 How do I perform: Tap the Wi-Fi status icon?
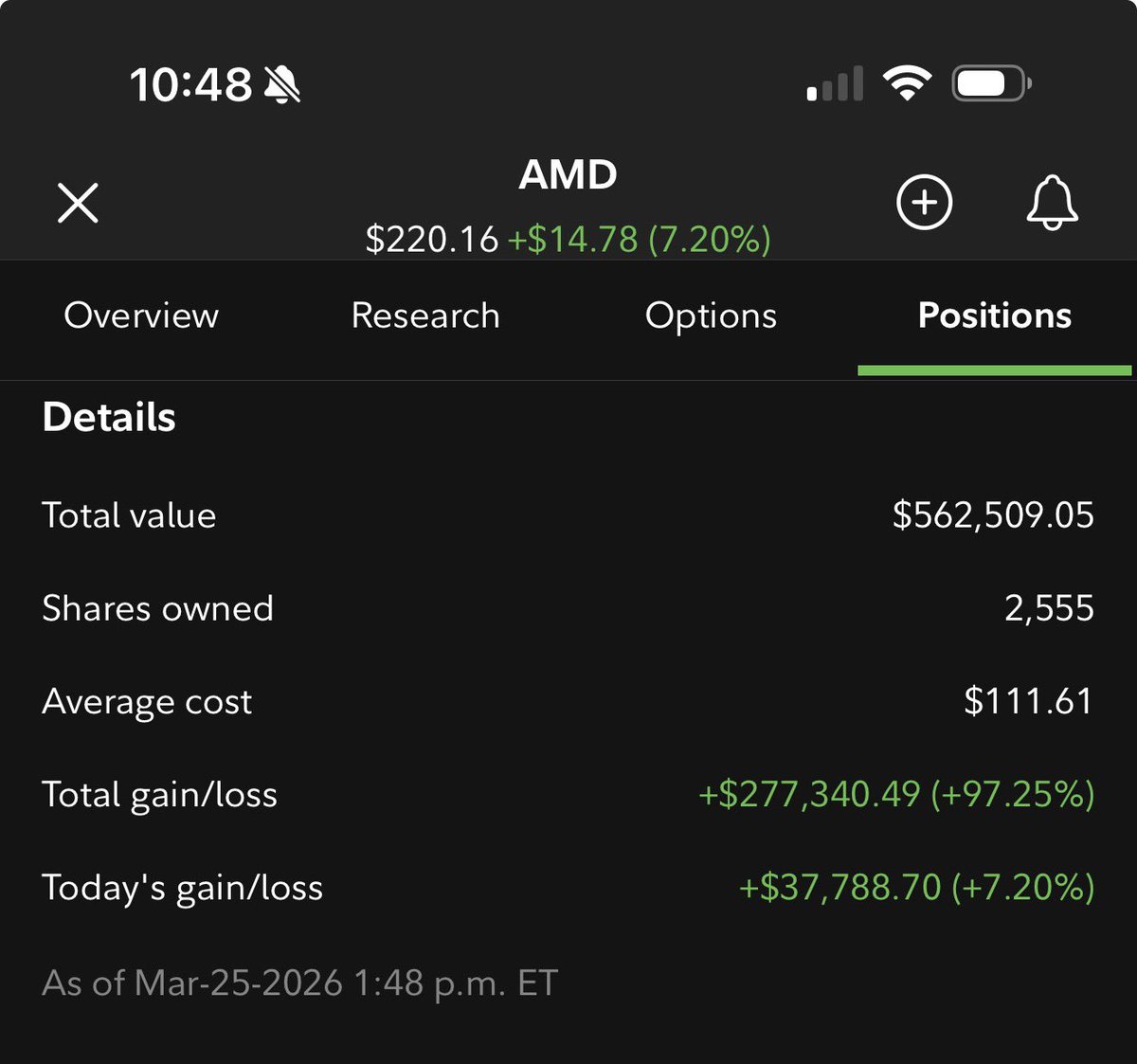point(907,83)
